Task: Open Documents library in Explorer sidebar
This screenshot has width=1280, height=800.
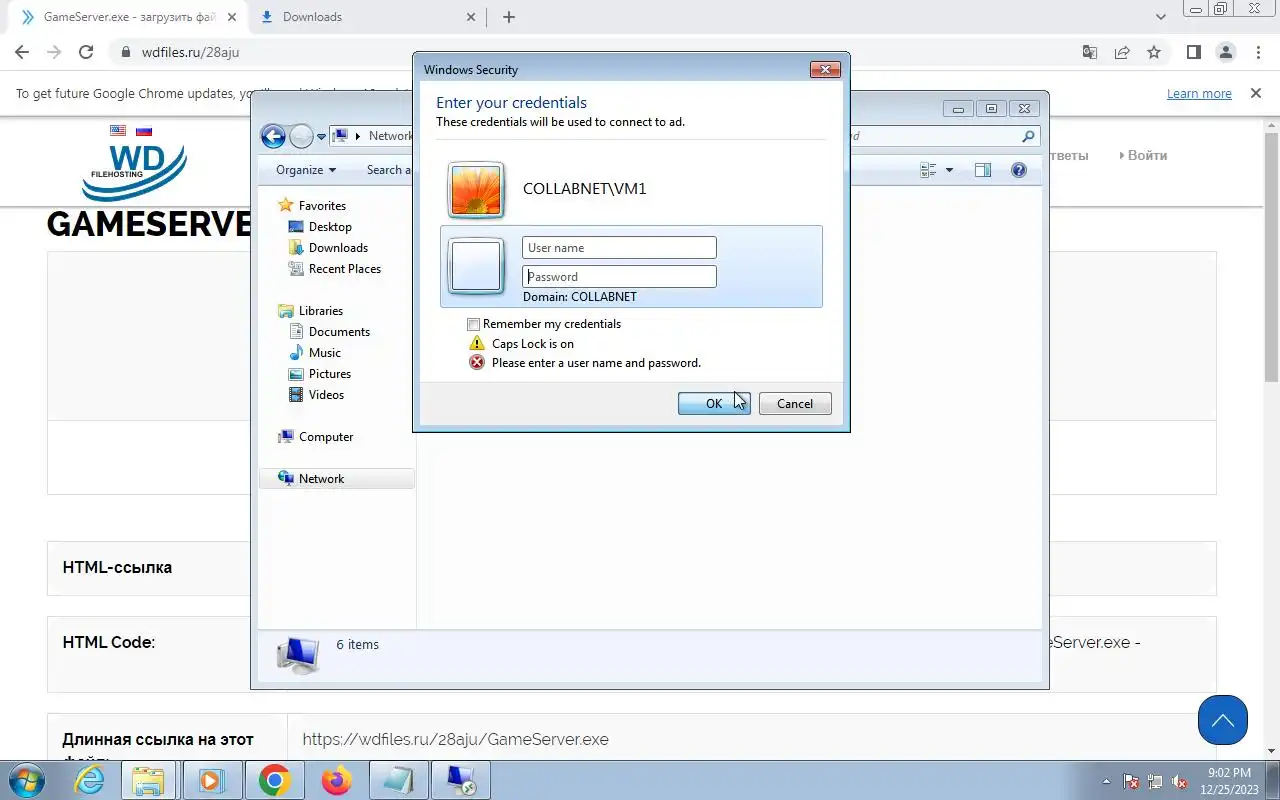Action: (x=339, y=331)
